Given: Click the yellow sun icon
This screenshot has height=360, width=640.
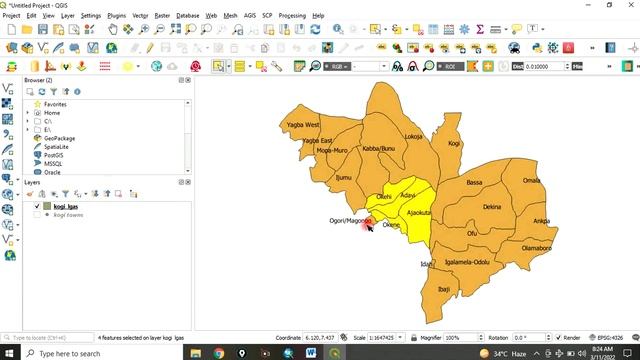Looking at the screenshot, I should pos(128,66).
